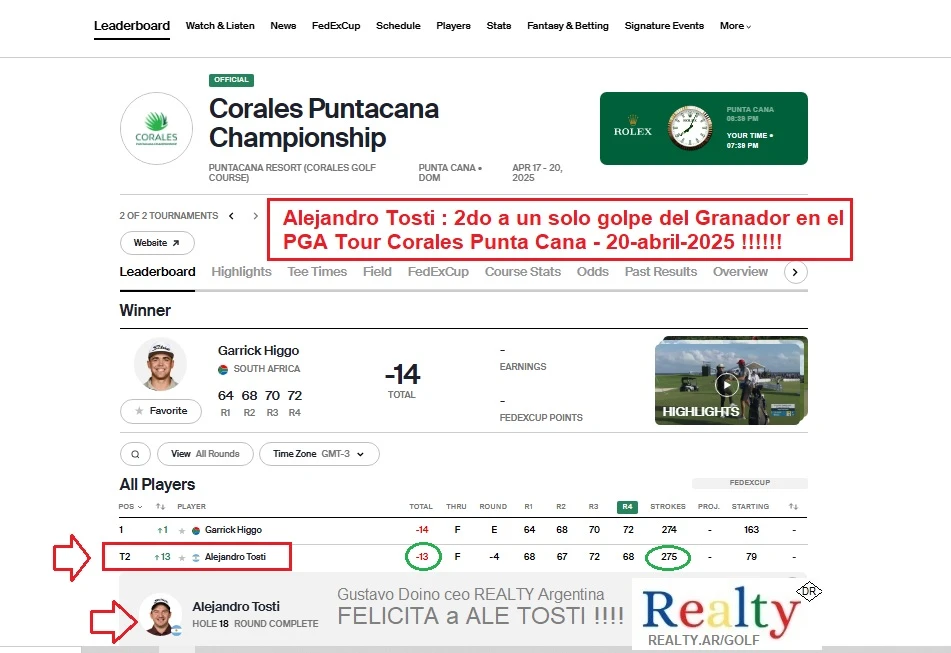This screenshot has width=951, height=653.
Task: Select the R1 column header
Action: pos(529,507)
